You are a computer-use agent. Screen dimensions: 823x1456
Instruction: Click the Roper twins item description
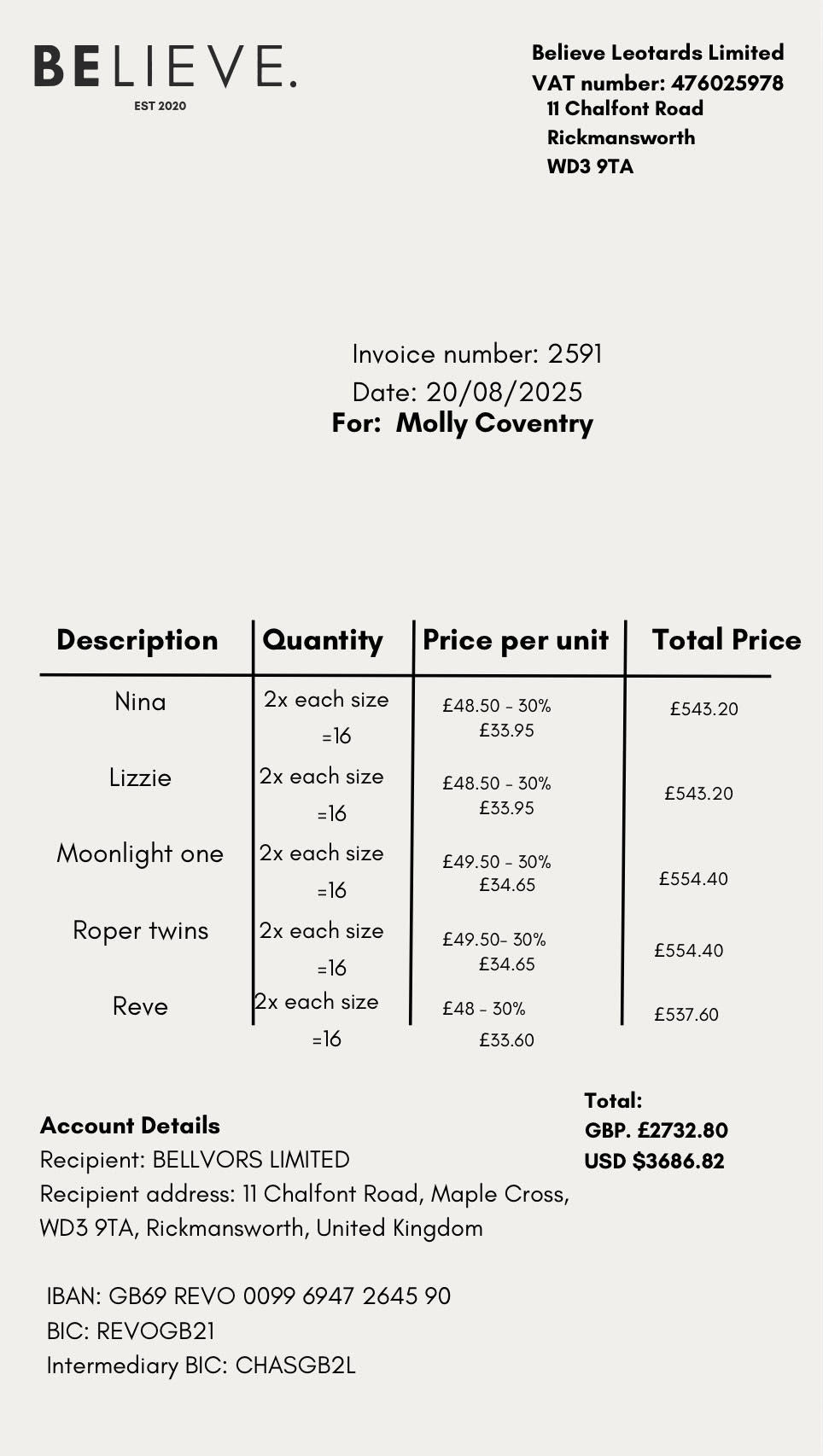pyautogui.click(x=140, y=930)
